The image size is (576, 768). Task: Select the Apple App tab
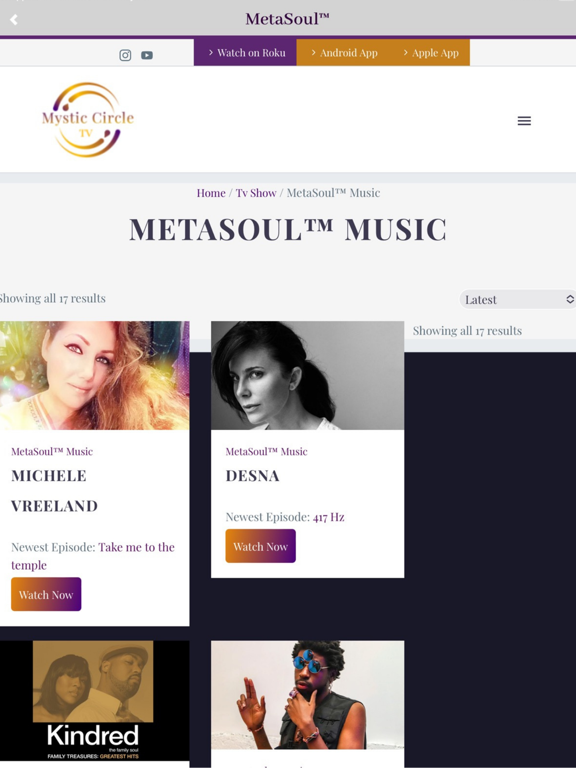[431, 52]
